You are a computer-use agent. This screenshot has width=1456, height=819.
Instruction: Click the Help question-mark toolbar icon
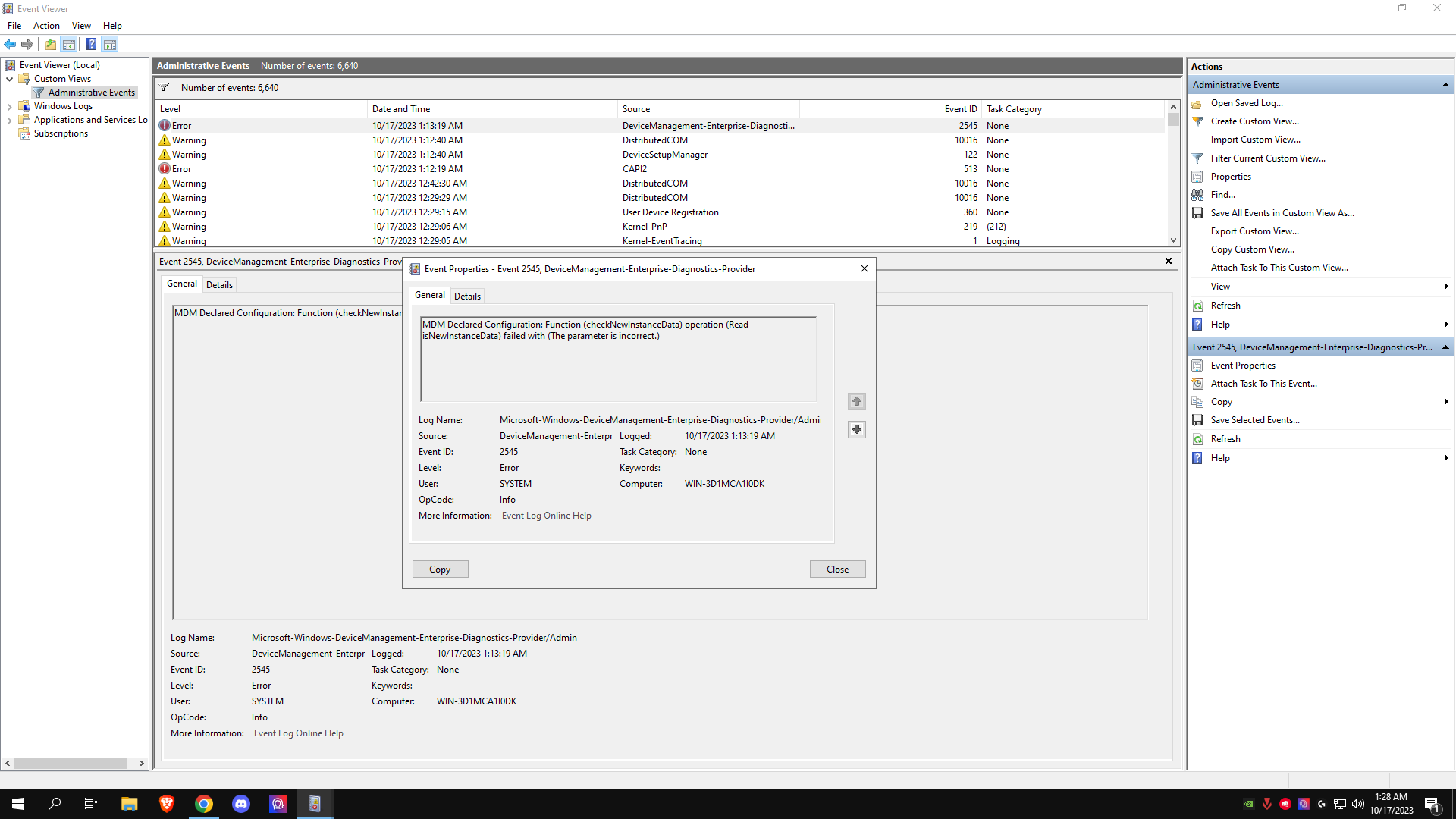(91, 44)
